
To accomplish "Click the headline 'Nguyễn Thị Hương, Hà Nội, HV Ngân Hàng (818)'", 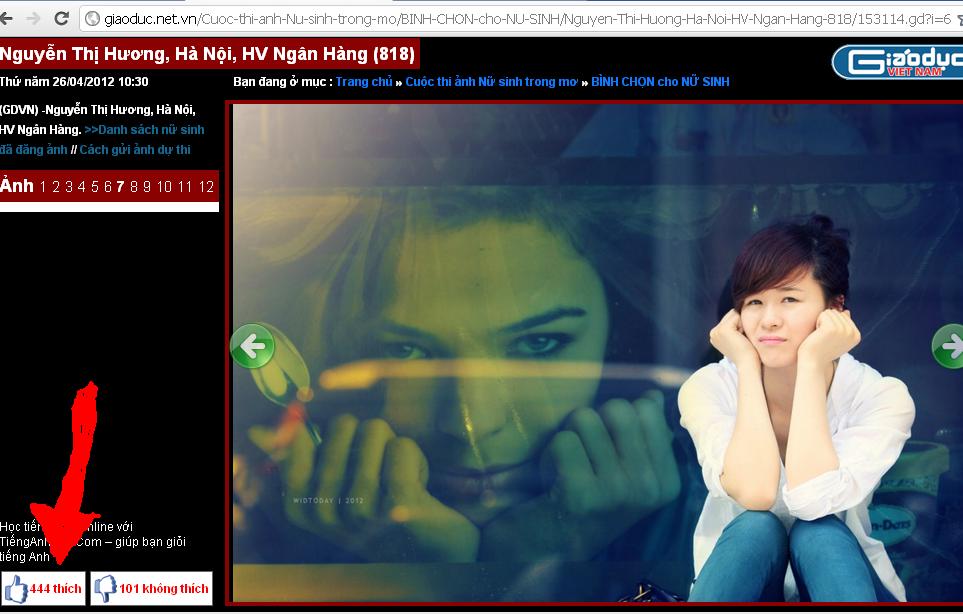I will point(208,54).
